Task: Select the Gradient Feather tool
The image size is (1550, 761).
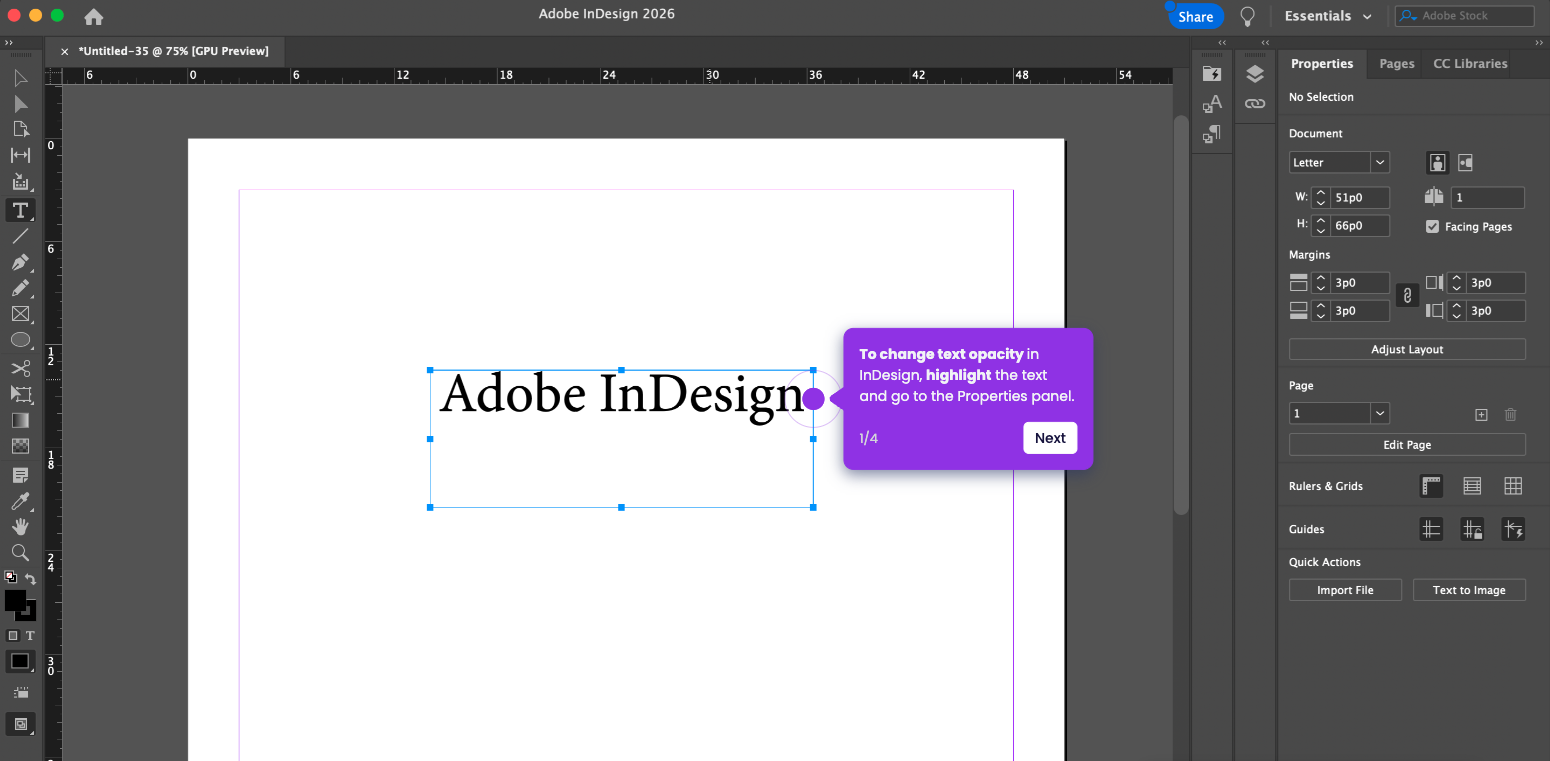Action: click(21, 446)
